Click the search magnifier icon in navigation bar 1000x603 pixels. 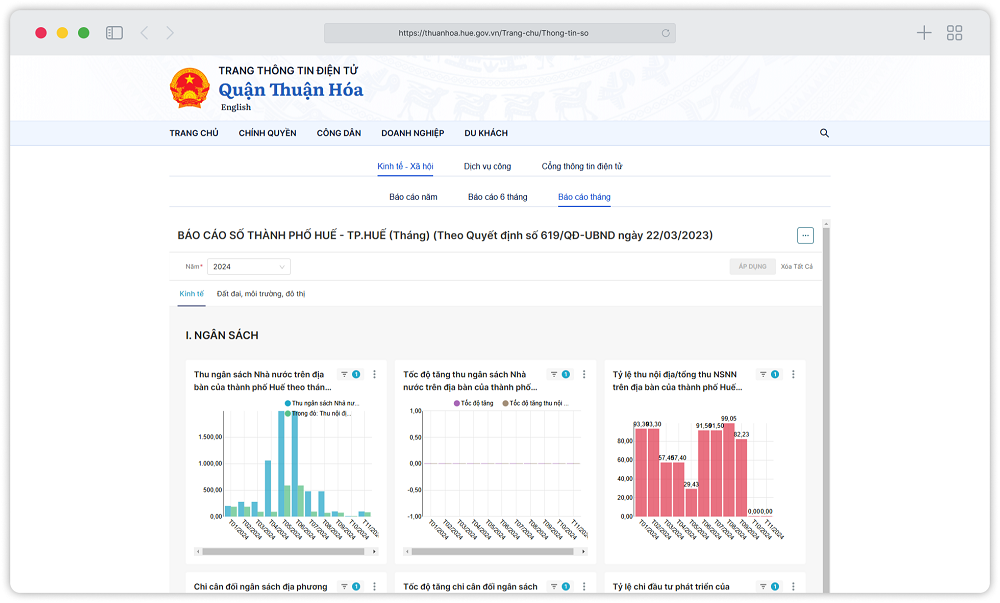824,133
